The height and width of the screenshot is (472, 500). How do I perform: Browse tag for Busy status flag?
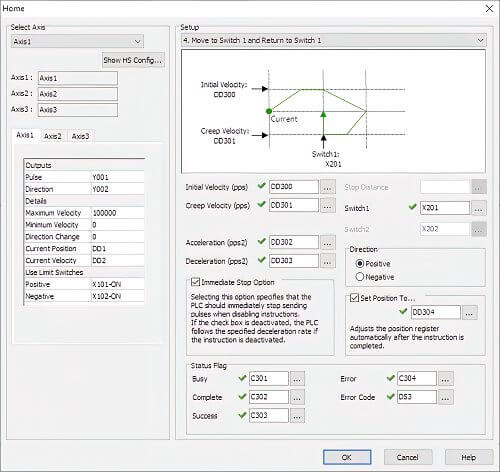pos(297,379)
